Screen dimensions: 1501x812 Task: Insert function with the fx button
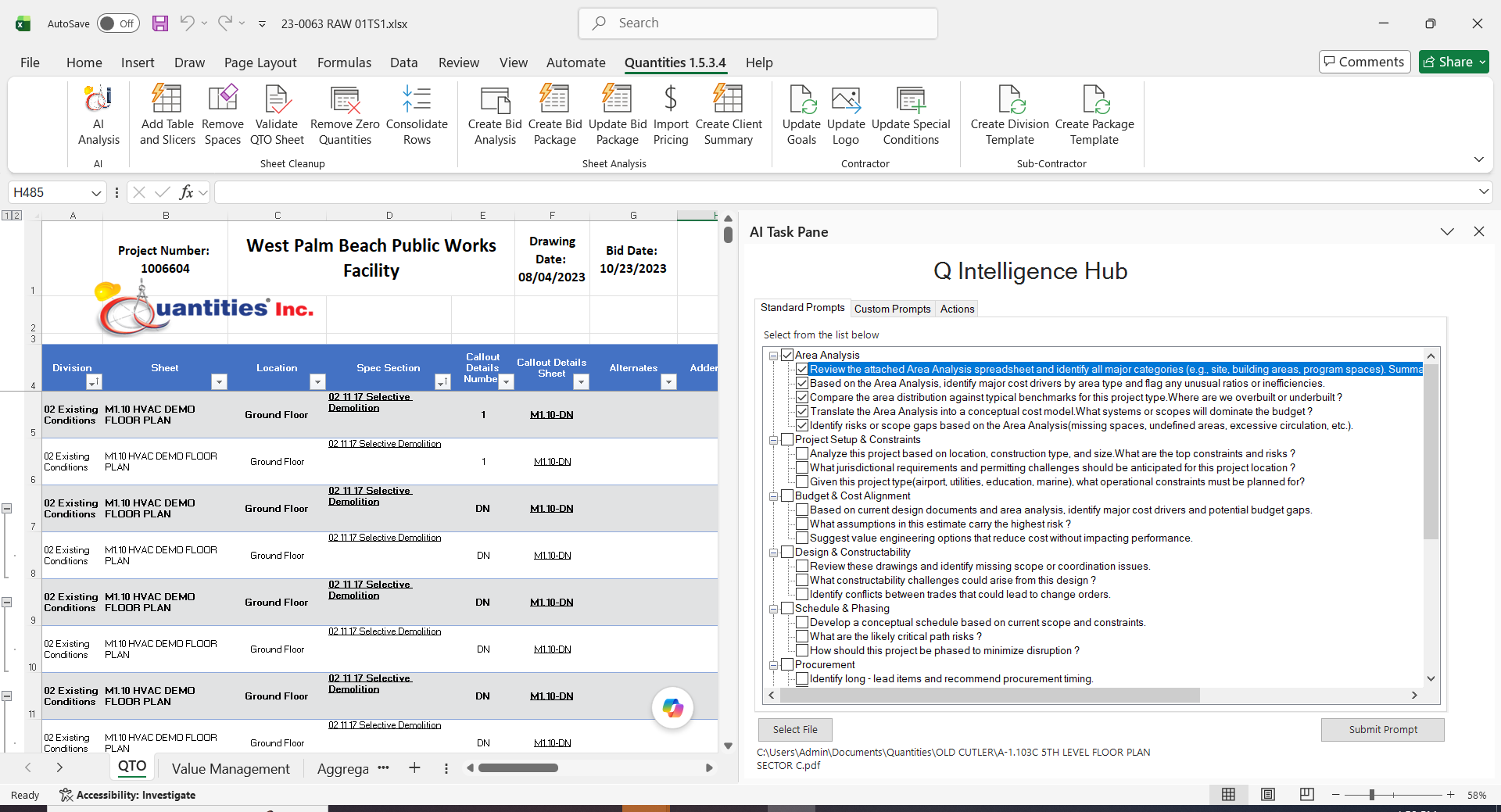coord(186,192)
